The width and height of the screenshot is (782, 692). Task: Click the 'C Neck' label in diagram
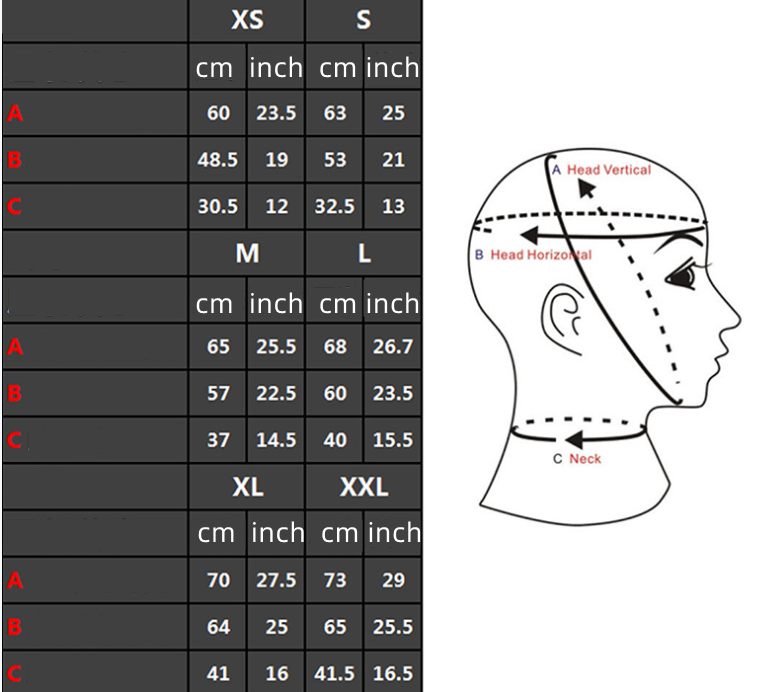[578, 459]
